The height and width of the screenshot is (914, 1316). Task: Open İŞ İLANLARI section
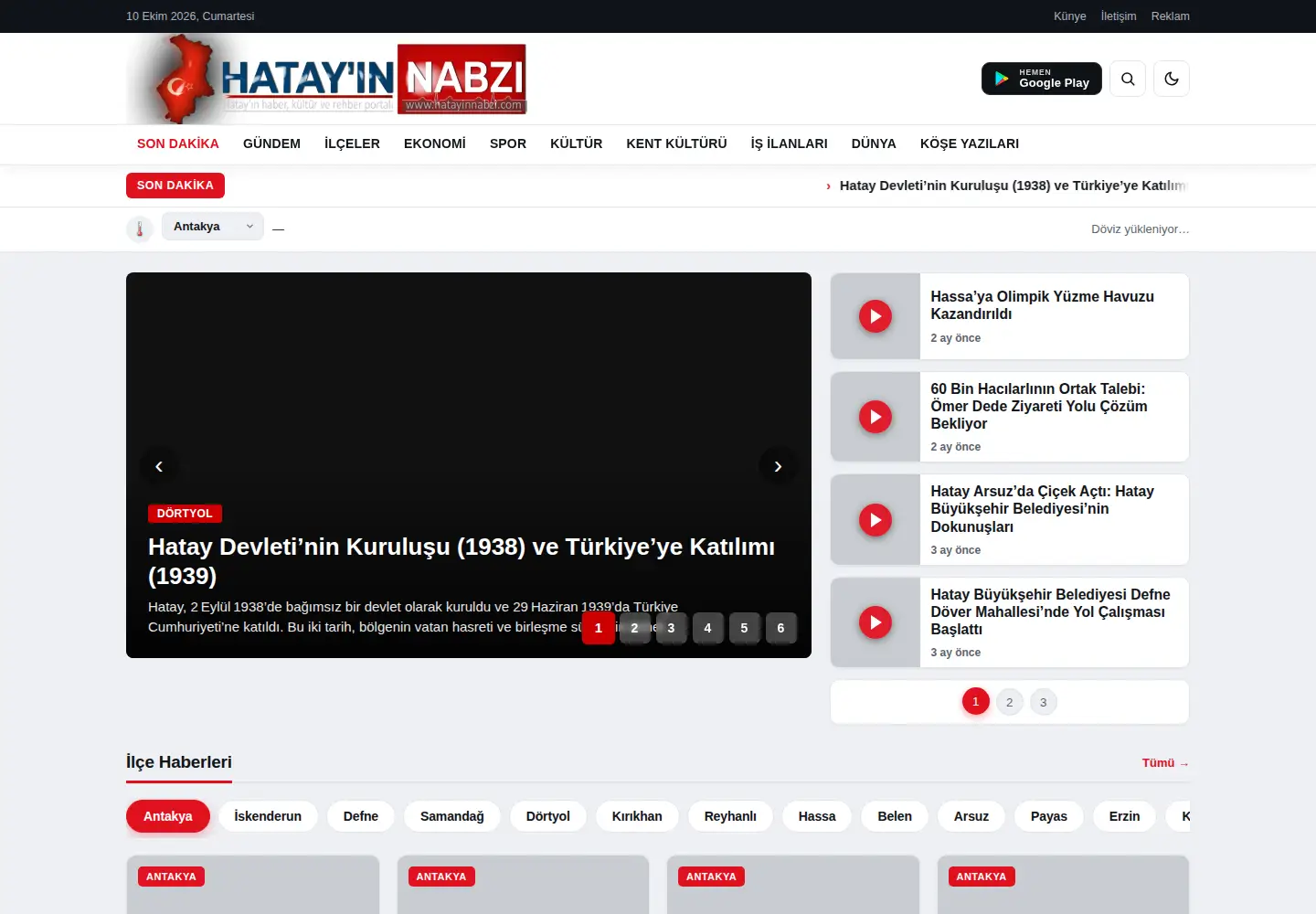tap(790, 143)
